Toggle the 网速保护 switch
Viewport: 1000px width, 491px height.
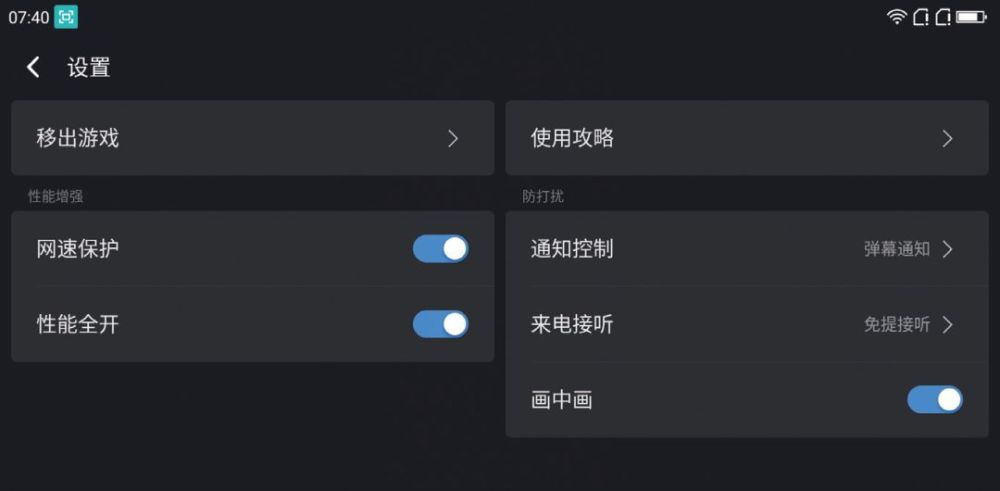(440, 249)
